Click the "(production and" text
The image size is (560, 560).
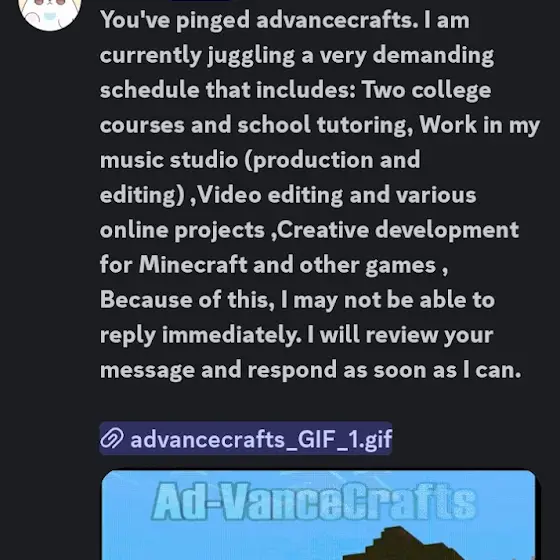[x=332, y=160]
